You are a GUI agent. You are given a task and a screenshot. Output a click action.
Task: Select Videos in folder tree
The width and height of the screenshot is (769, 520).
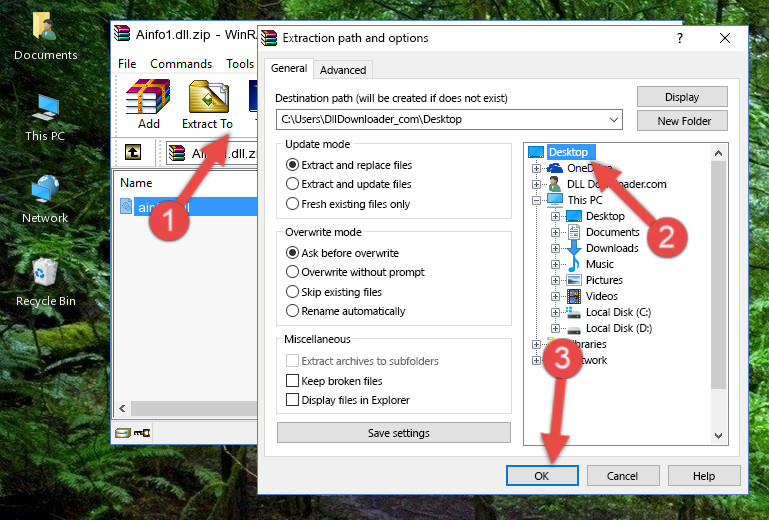coord(602,296)
